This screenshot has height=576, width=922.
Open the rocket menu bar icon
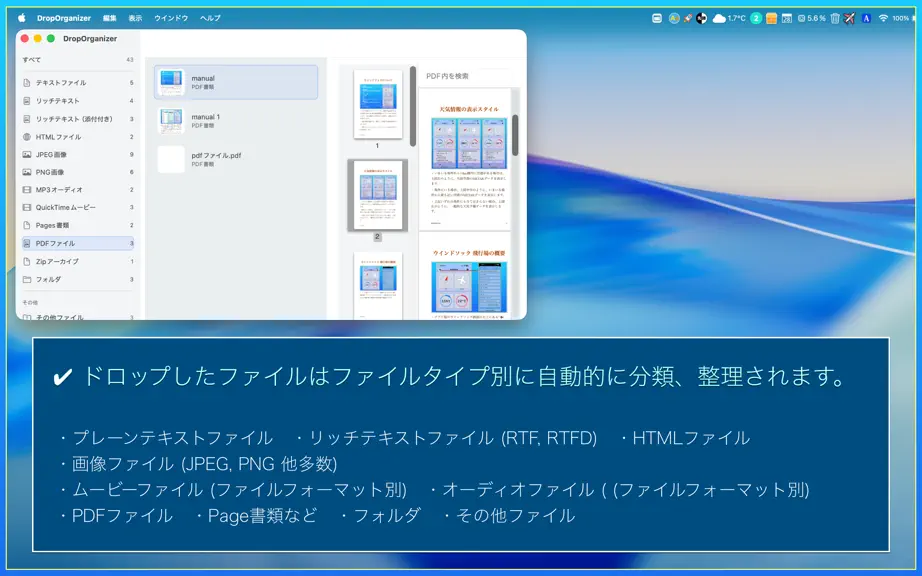[x=687, y=18]
